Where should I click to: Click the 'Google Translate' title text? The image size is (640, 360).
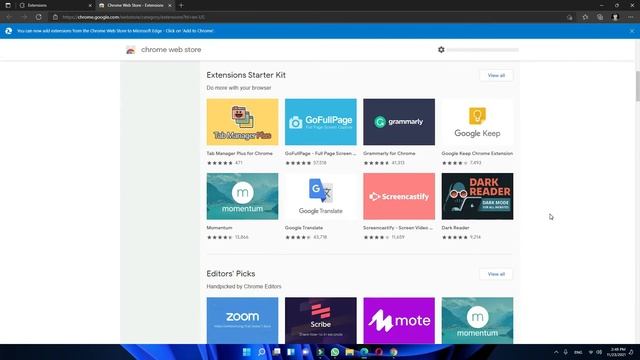pos(304,228)
